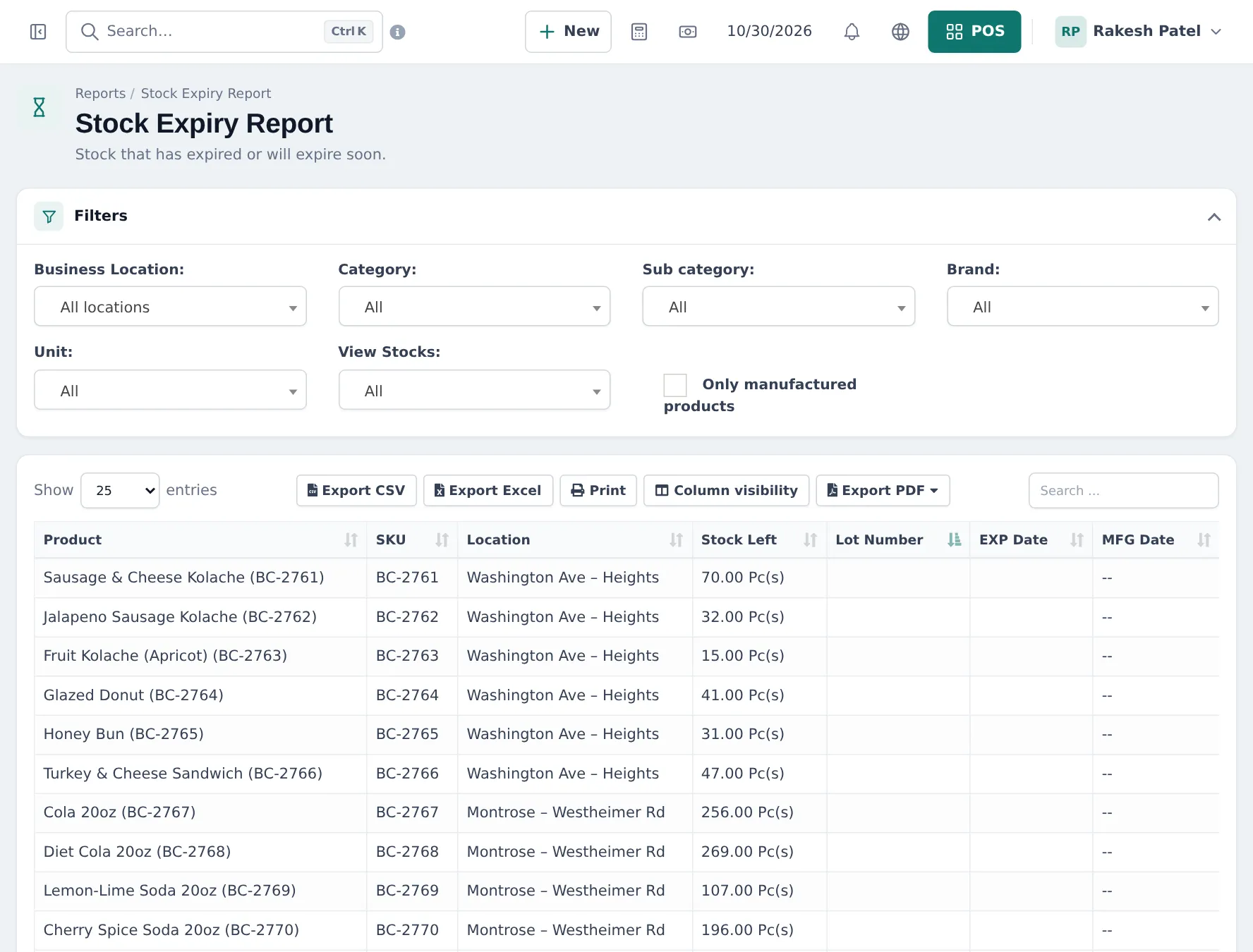The height and width of the screenshot is (952, 1253).
Task: Open the language globe icon
Action: [901, 32]
